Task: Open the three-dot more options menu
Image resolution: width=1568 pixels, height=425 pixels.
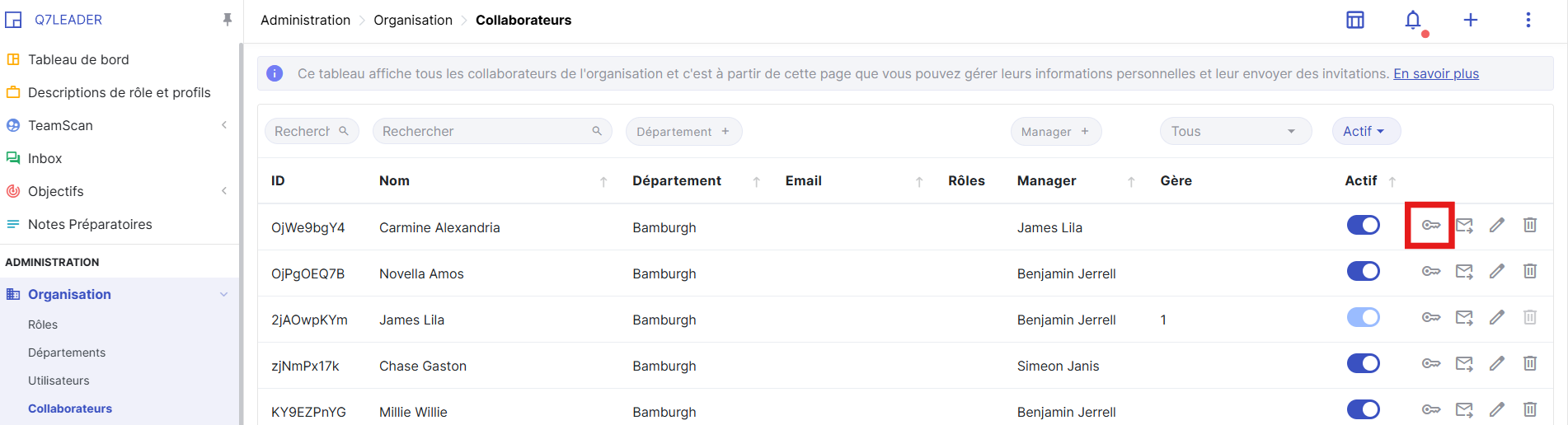Action: click(x=1528, y=20)
